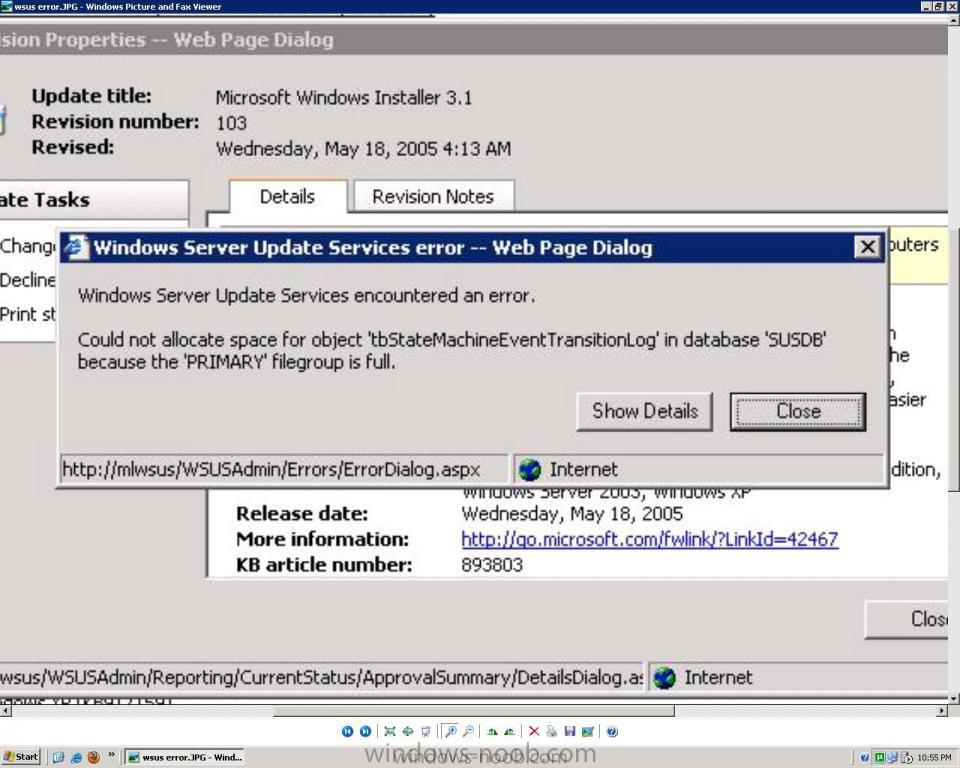
Task: Click 'Wednesday, May 18, 2005 4:13 AM' revised value
Action: coord(363,149)
